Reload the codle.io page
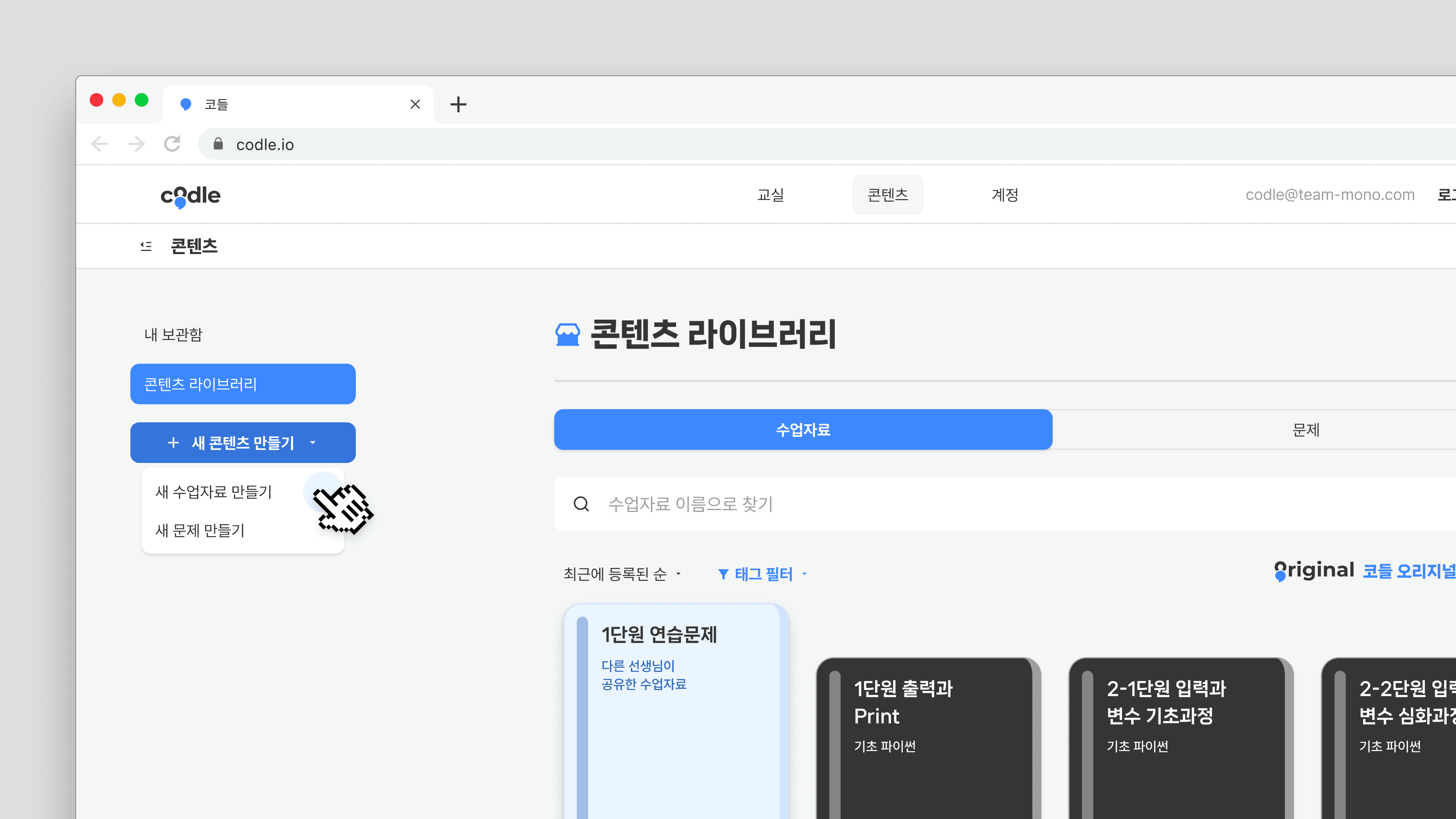Image resolution: width=1456 pixels, height=819 pixels. pos(173,144)
